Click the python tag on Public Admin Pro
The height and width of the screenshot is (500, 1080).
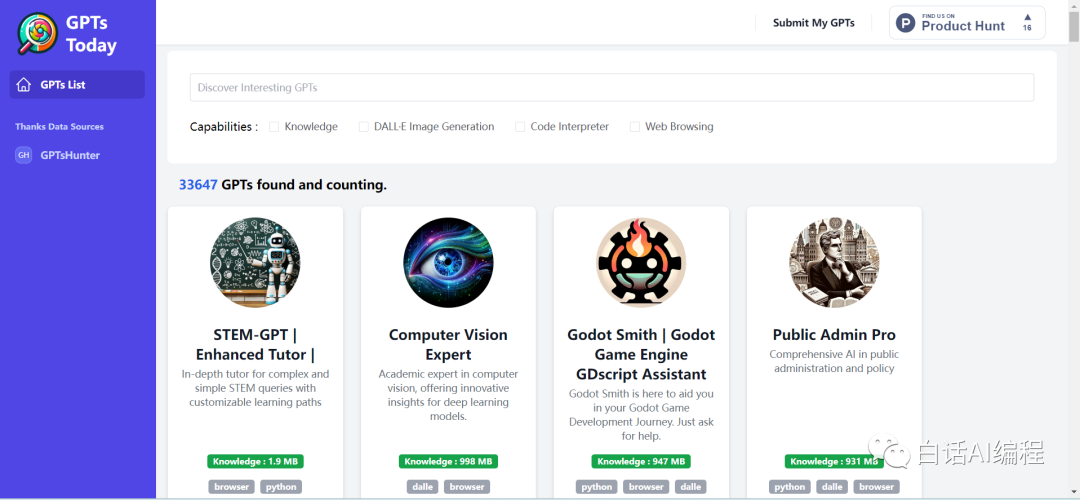790,487
